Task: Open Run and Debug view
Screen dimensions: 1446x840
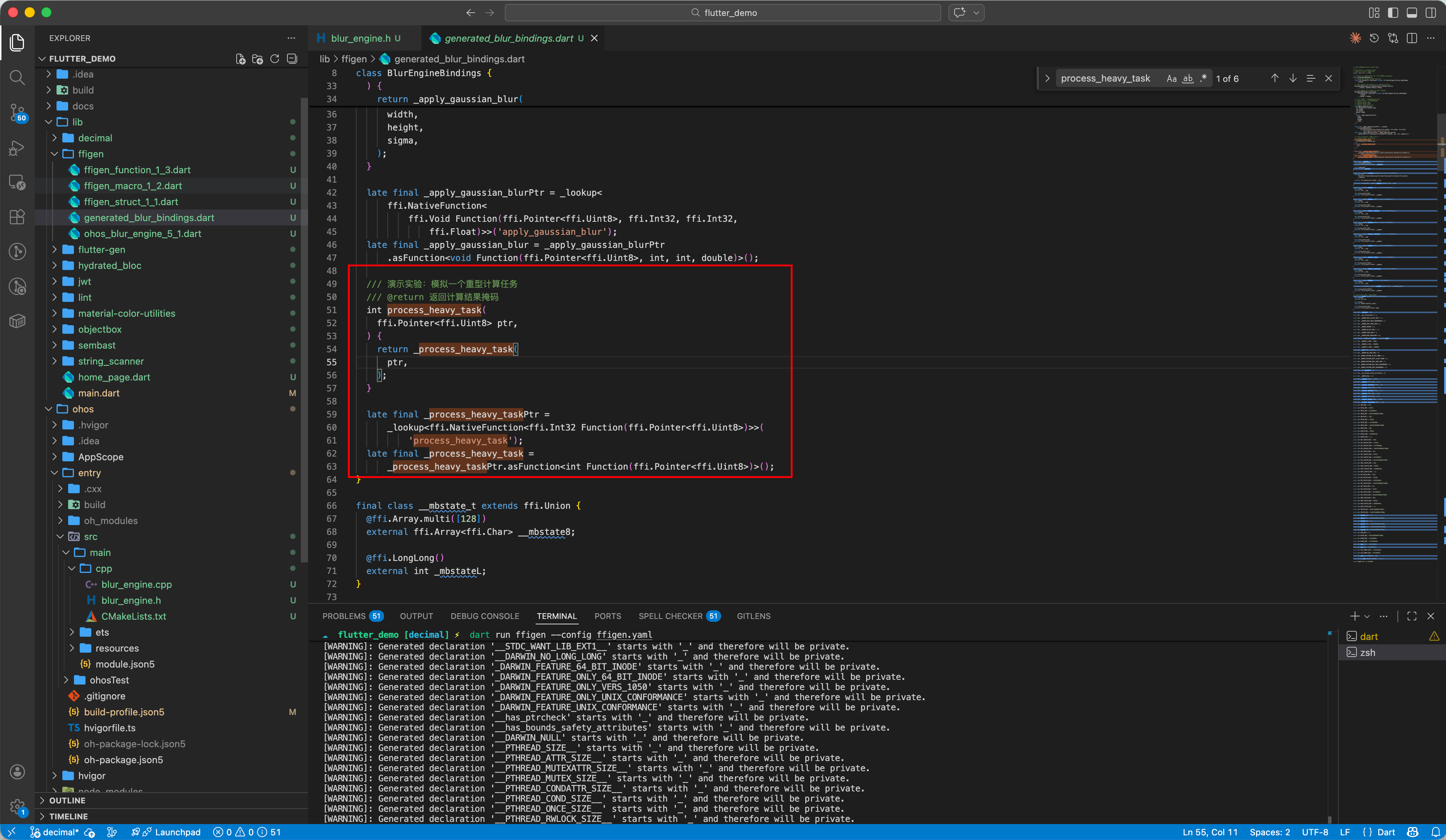Action: click(x=17, y=149)
